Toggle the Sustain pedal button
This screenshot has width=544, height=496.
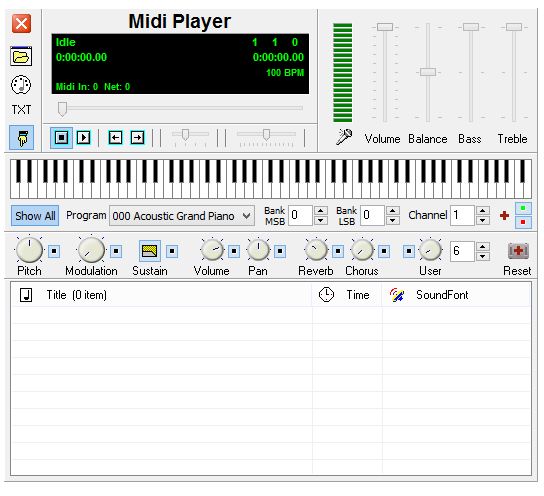(x=150, y=251)
